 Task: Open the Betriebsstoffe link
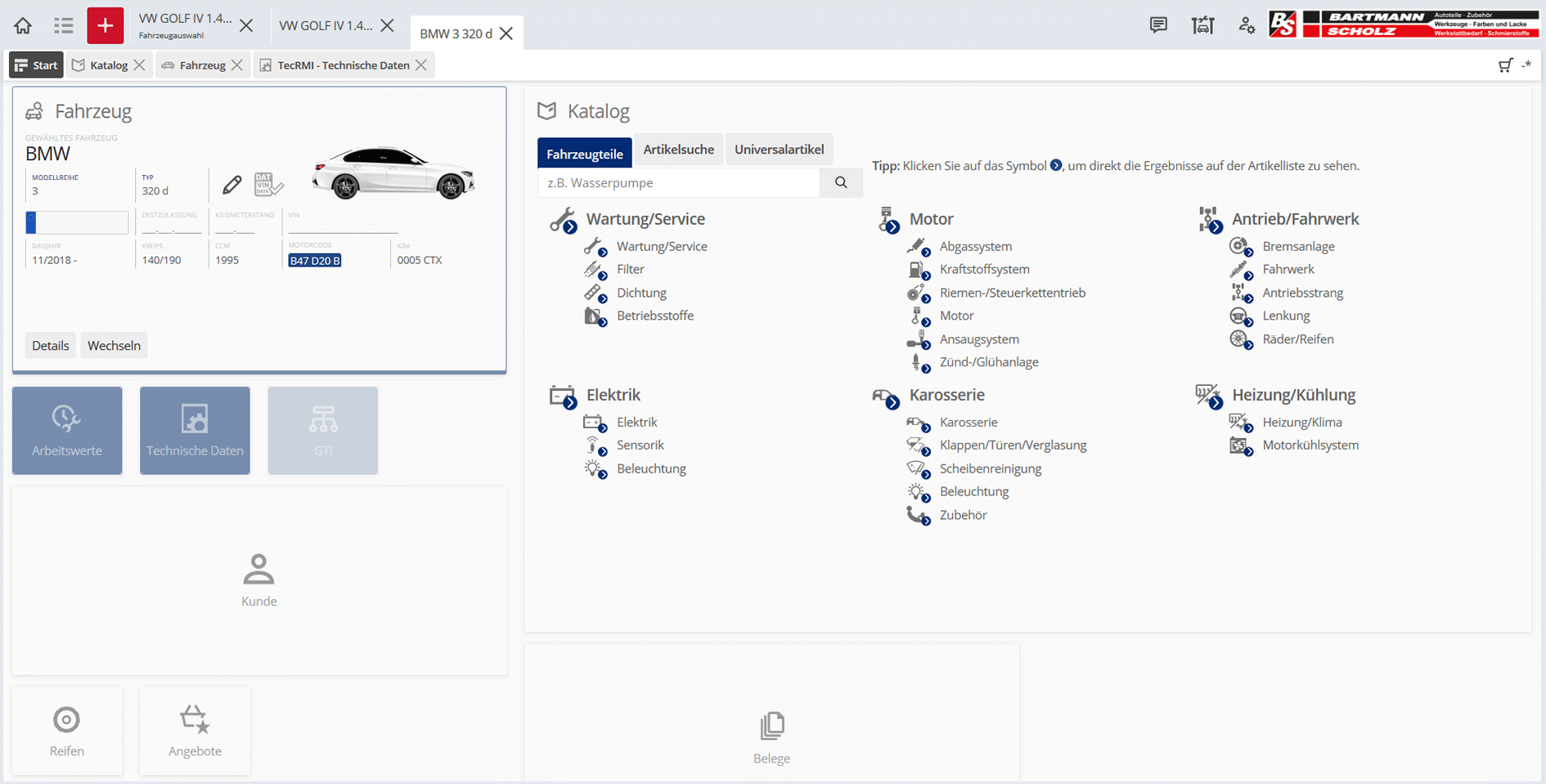click(655, 316)
